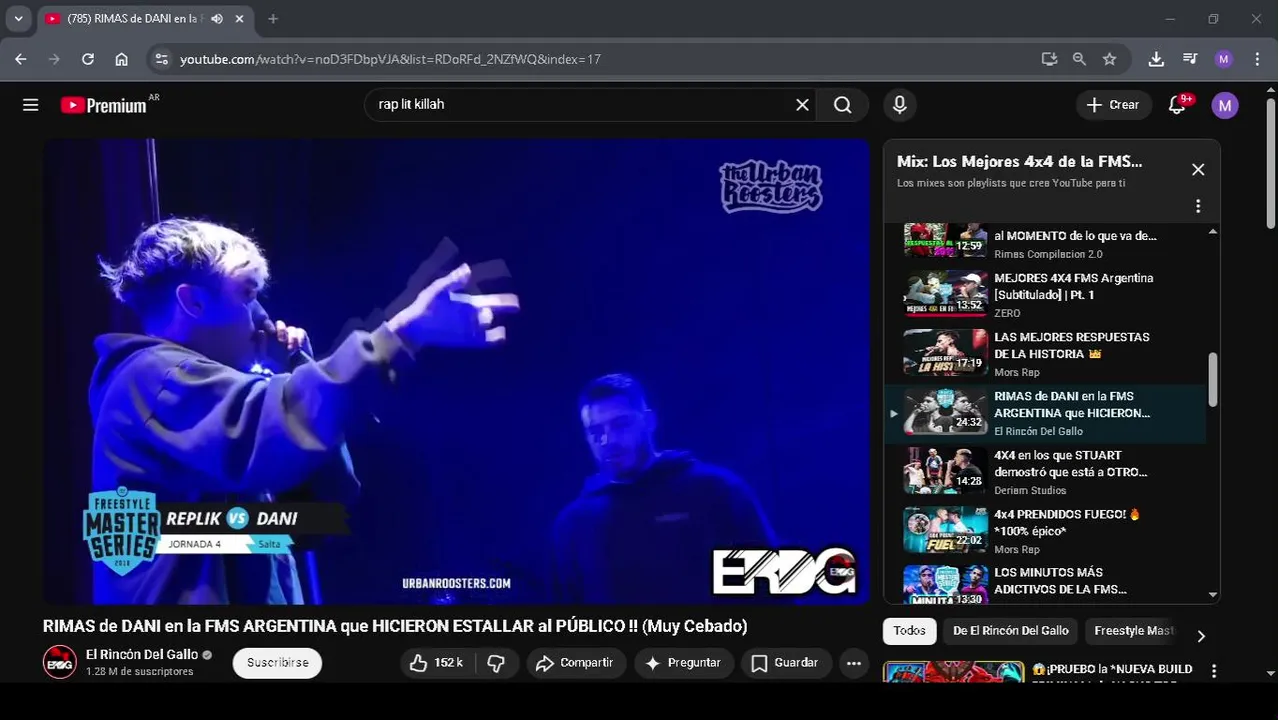Screen dimensions: 1278x720
Task: Click the playlist scrollbar thumb
Action: pos(1213,380)
